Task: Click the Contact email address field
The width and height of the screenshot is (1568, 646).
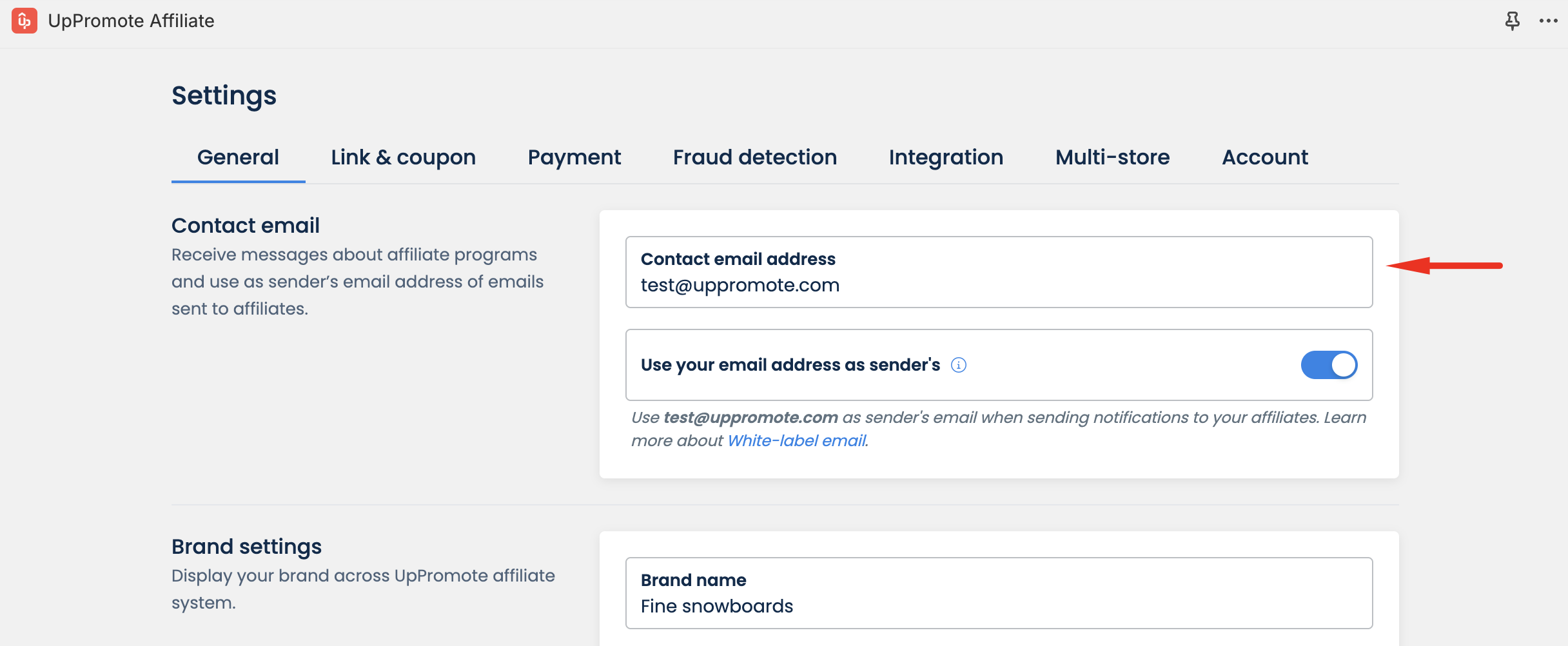Action: (x=998, y=285)
